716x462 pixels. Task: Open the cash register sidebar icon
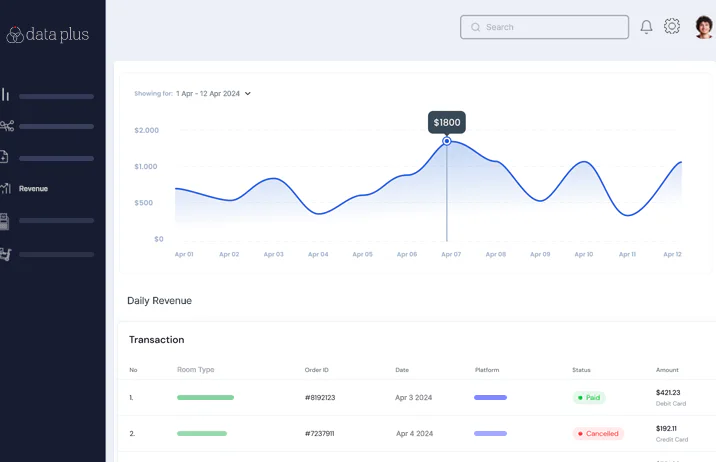5,221
